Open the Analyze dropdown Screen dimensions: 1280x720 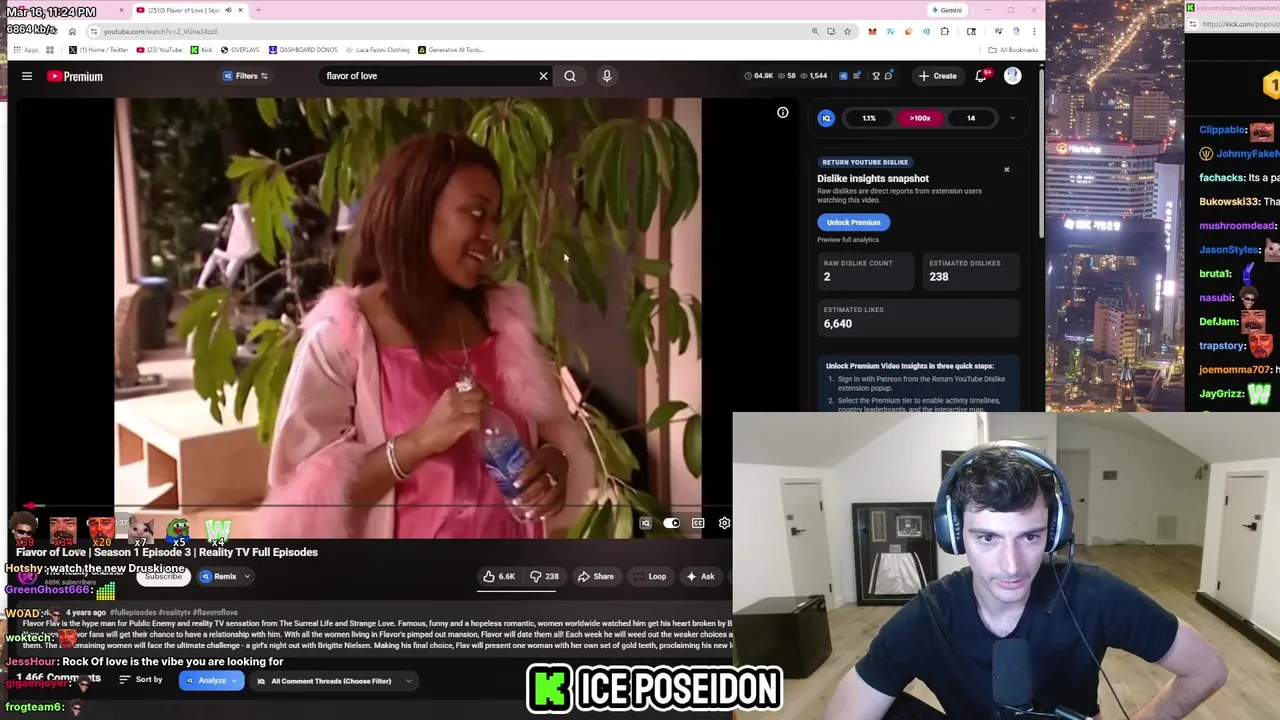pos(212,681)
